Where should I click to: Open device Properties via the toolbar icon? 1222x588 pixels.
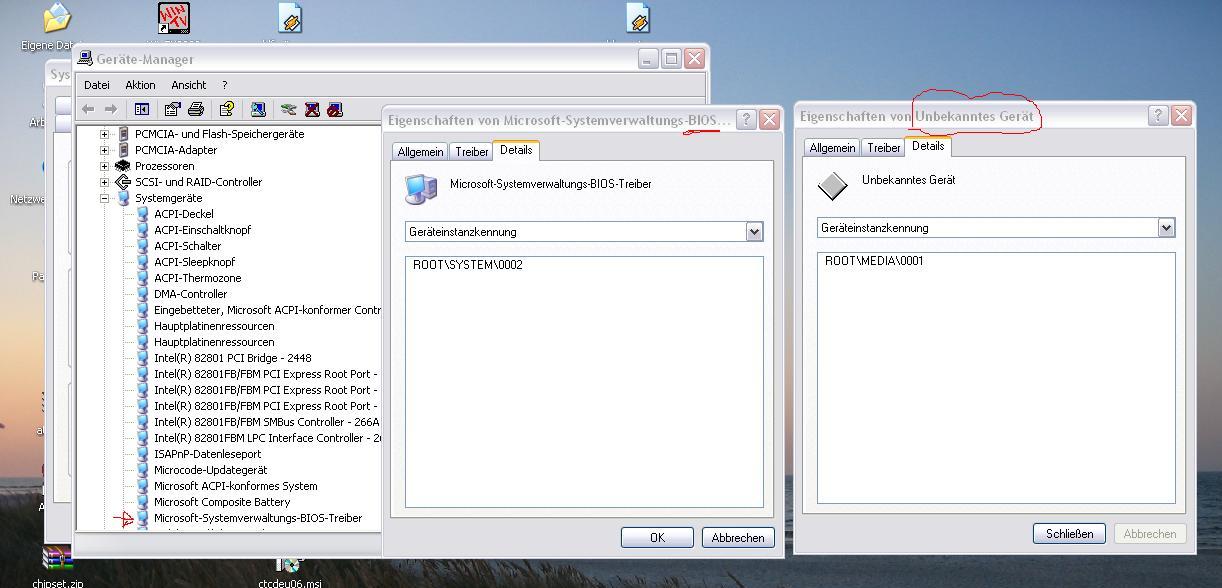[x=172, y=109]
